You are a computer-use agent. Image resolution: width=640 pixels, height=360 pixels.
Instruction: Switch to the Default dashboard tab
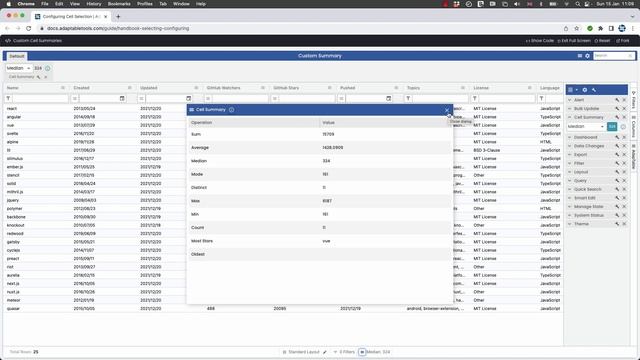point(17,56)
